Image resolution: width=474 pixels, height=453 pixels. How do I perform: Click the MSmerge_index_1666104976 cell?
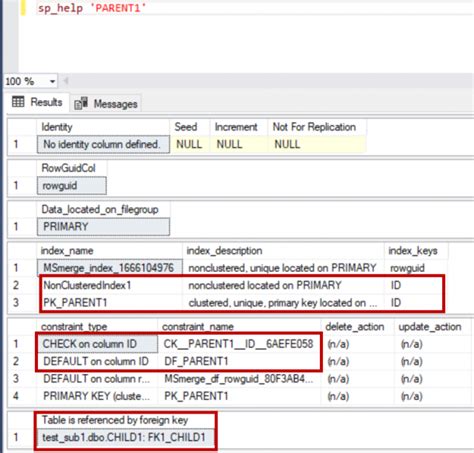[x=110, y=268]
